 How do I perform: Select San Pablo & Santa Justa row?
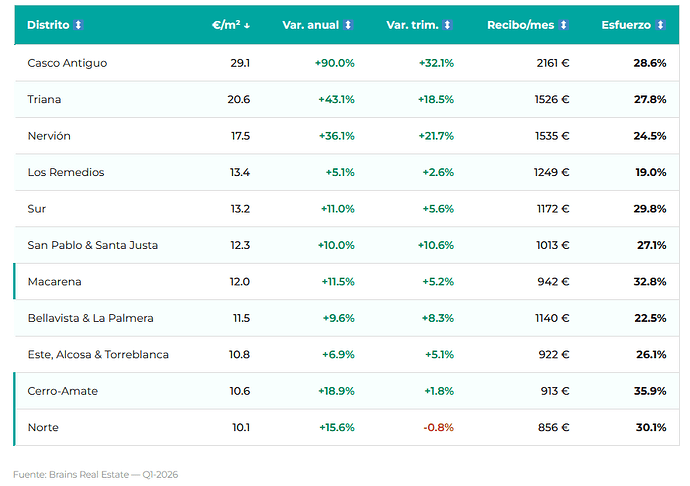(347, 245)
